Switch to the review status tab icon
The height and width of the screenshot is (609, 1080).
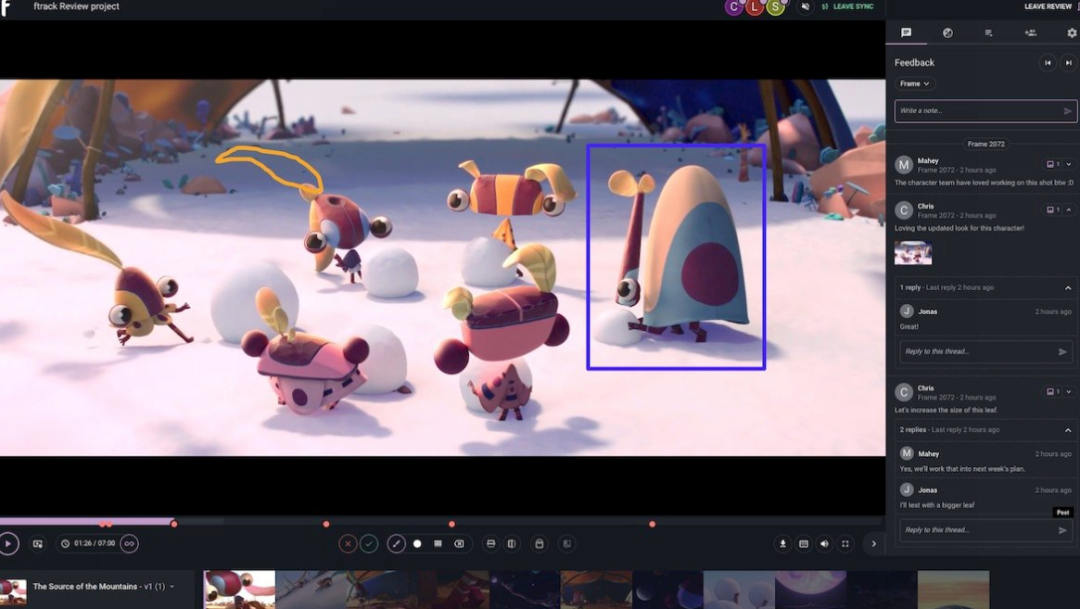(x=948, y=32)
